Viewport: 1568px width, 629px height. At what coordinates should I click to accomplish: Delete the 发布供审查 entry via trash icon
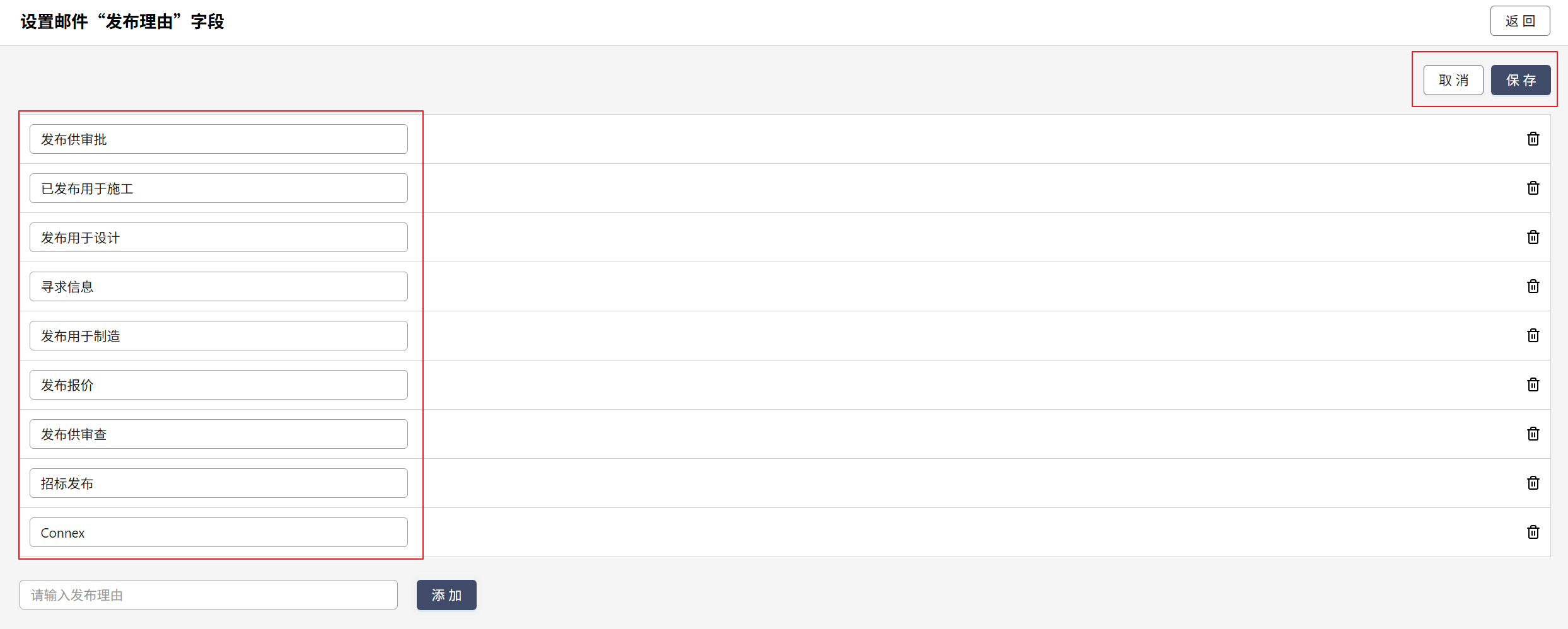pyautogui.click(x=1533, y=434)
